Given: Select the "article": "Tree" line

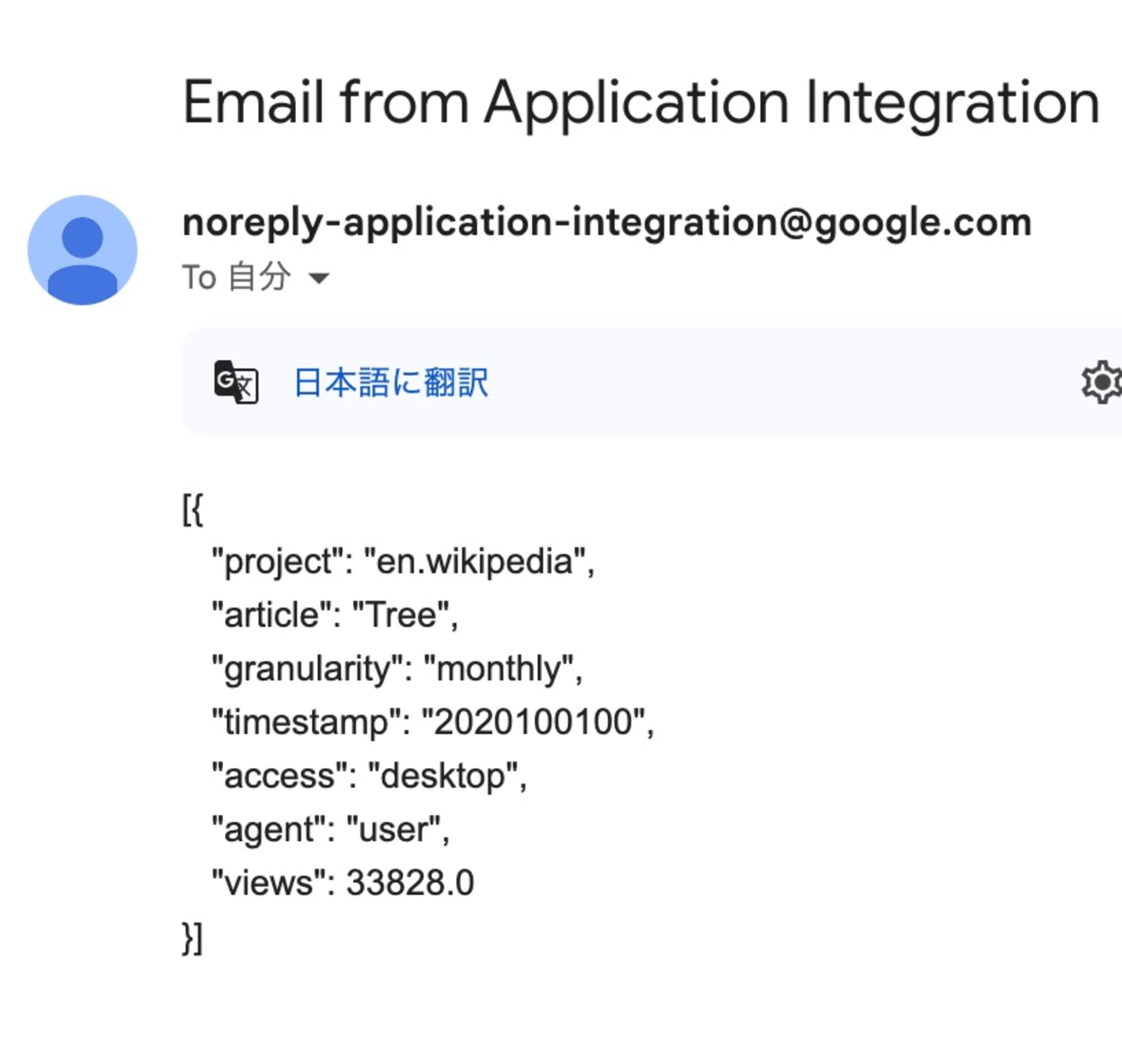Looking at the screenshot, I should click(335, 615).
